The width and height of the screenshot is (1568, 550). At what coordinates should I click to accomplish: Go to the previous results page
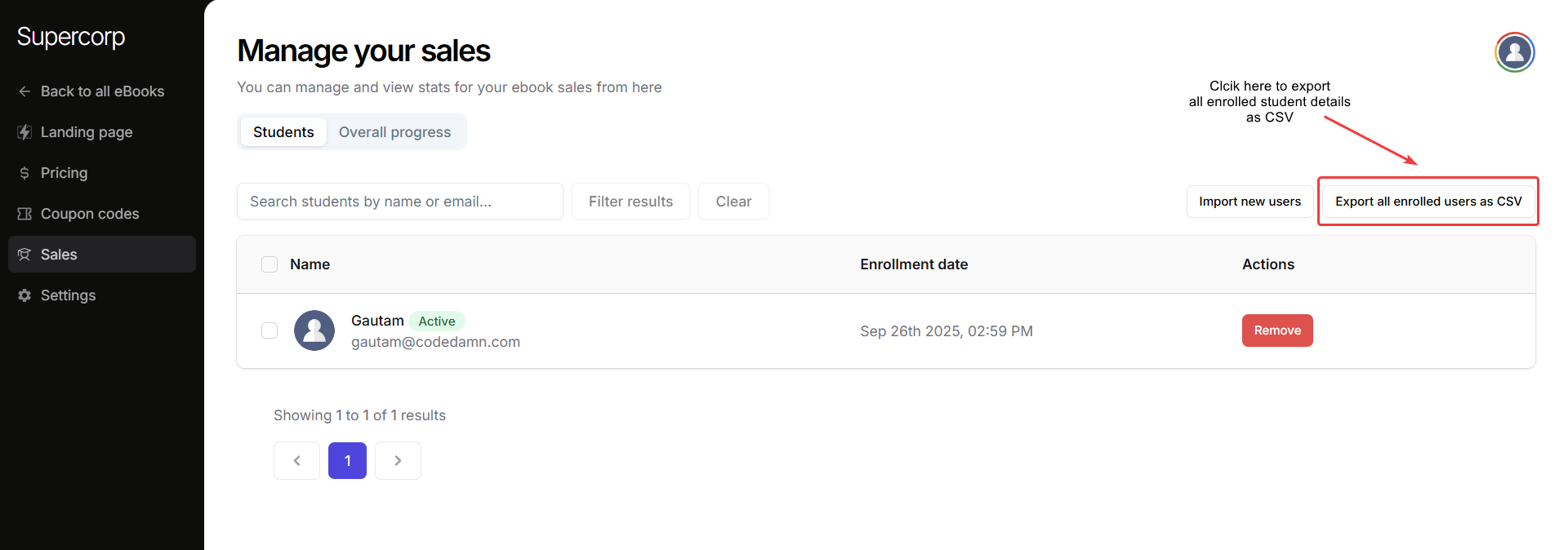click(296, 461)
